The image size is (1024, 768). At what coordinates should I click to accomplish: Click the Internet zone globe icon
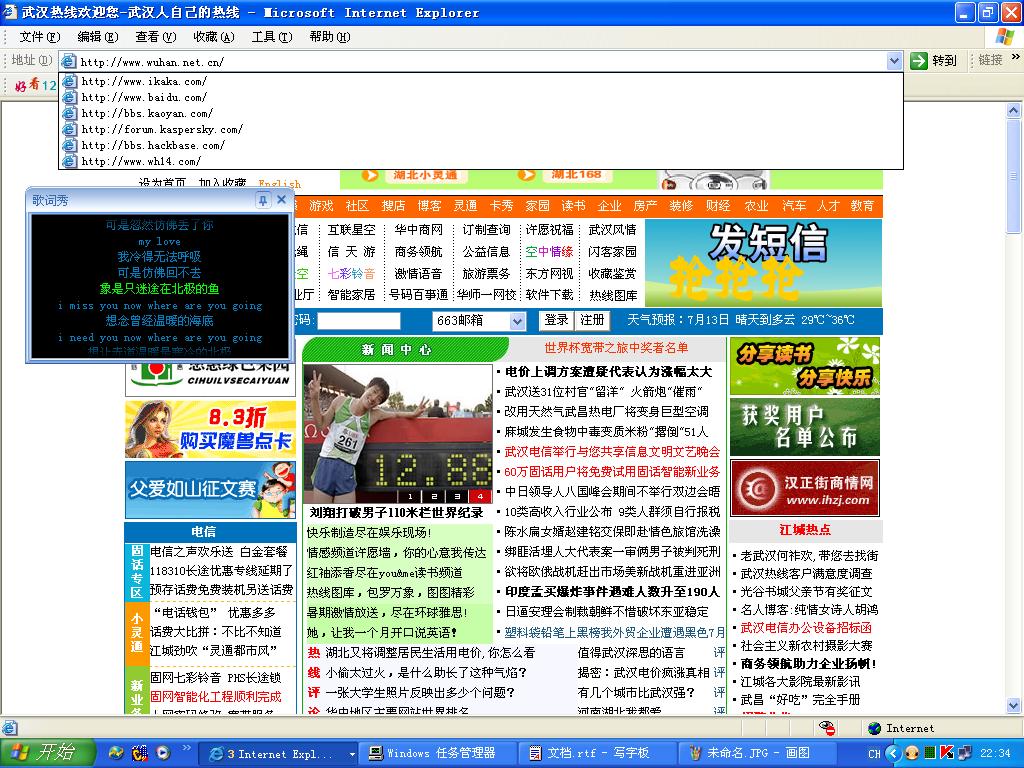(874, 728)
